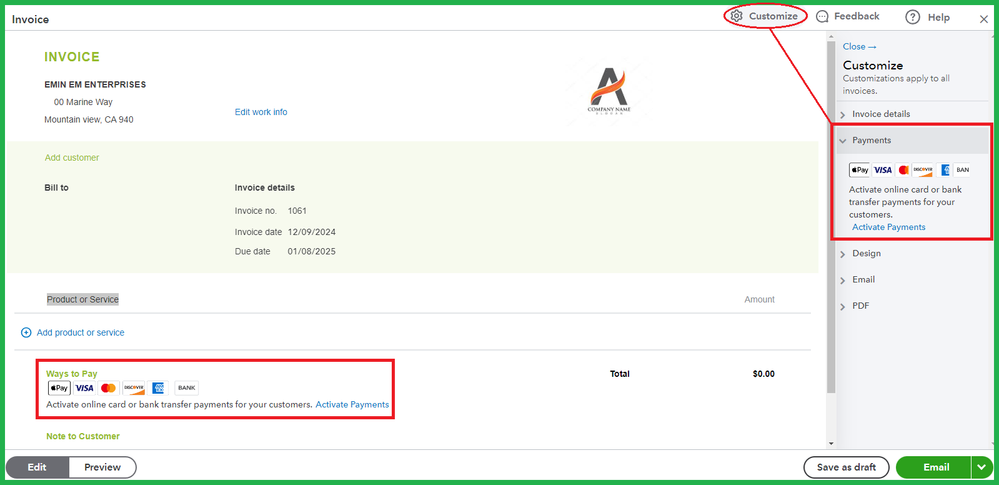Screen dimensions: 999x485
Task: Click Visa icon under Ways to Pay
Action: pyautogui.click(x=84, y=388)
